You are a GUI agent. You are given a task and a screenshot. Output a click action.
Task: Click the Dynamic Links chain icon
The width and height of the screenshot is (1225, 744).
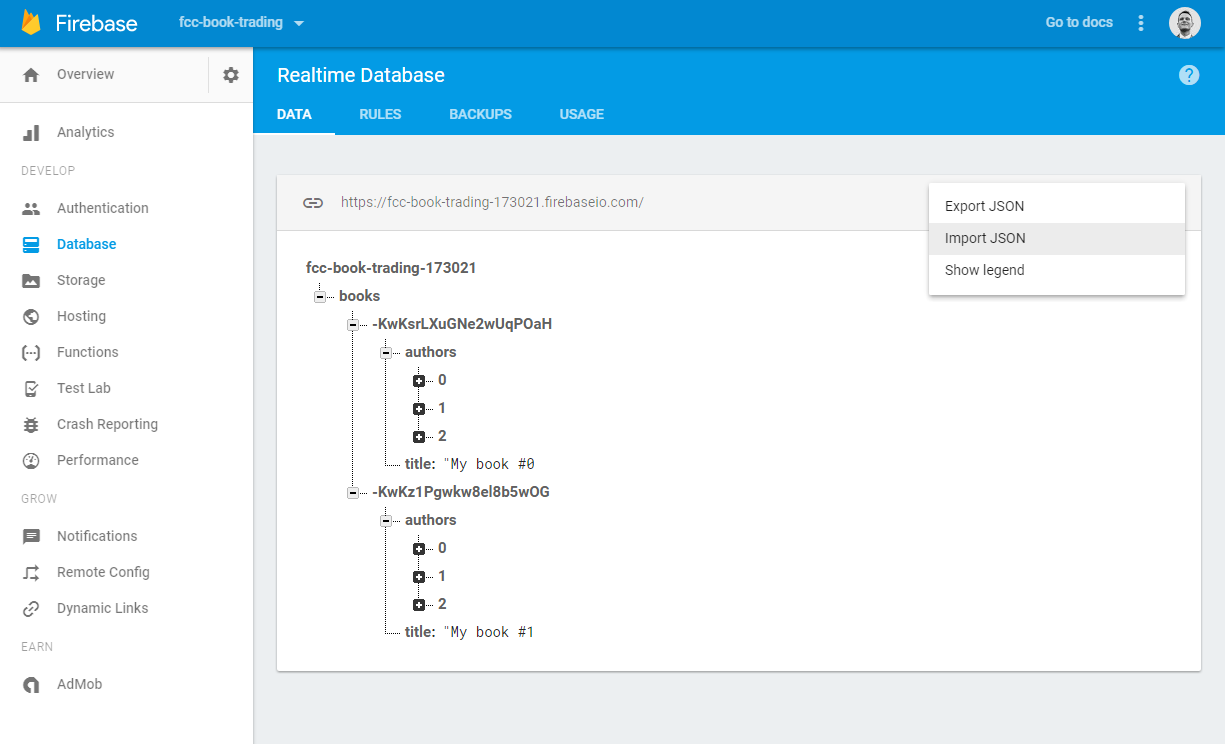31,608
